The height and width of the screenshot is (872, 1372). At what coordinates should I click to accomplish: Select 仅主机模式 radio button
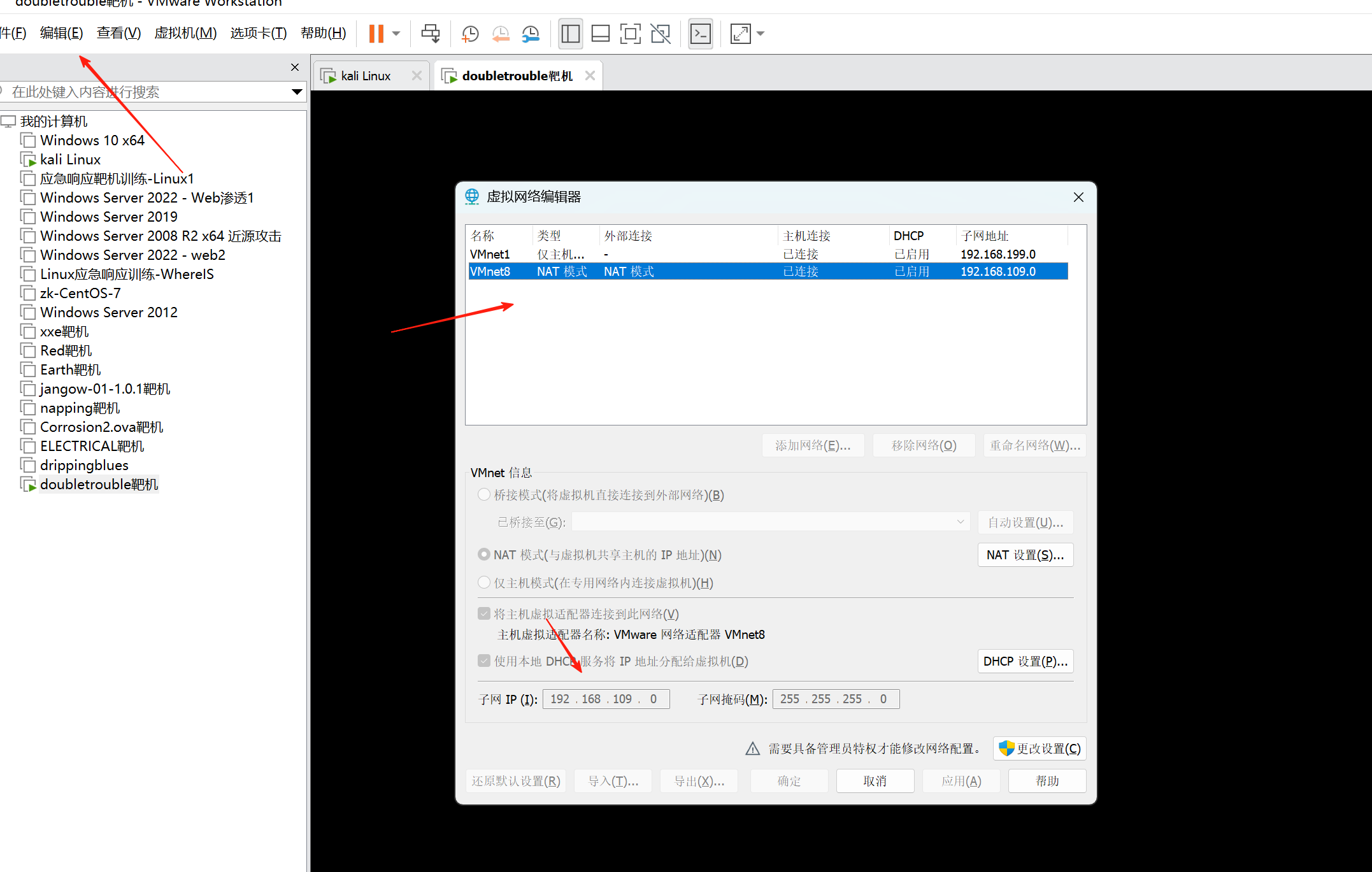[x=484, y=583]
